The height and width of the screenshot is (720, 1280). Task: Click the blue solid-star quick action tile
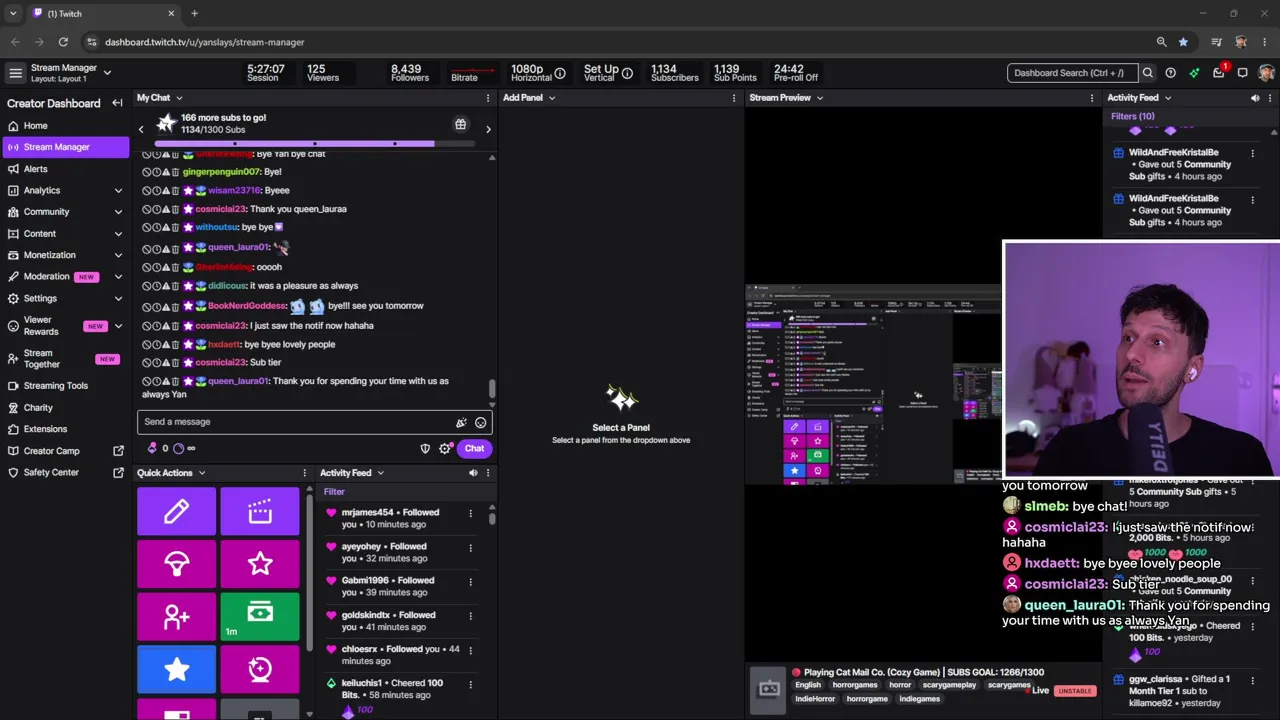[176, 669]
